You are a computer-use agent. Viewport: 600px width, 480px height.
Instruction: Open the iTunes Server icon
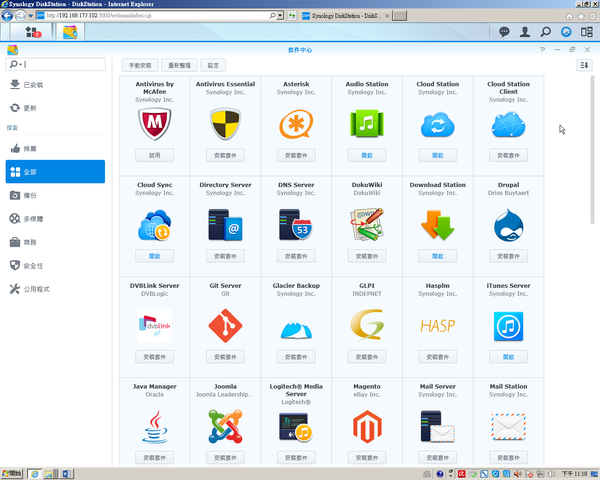508,325
